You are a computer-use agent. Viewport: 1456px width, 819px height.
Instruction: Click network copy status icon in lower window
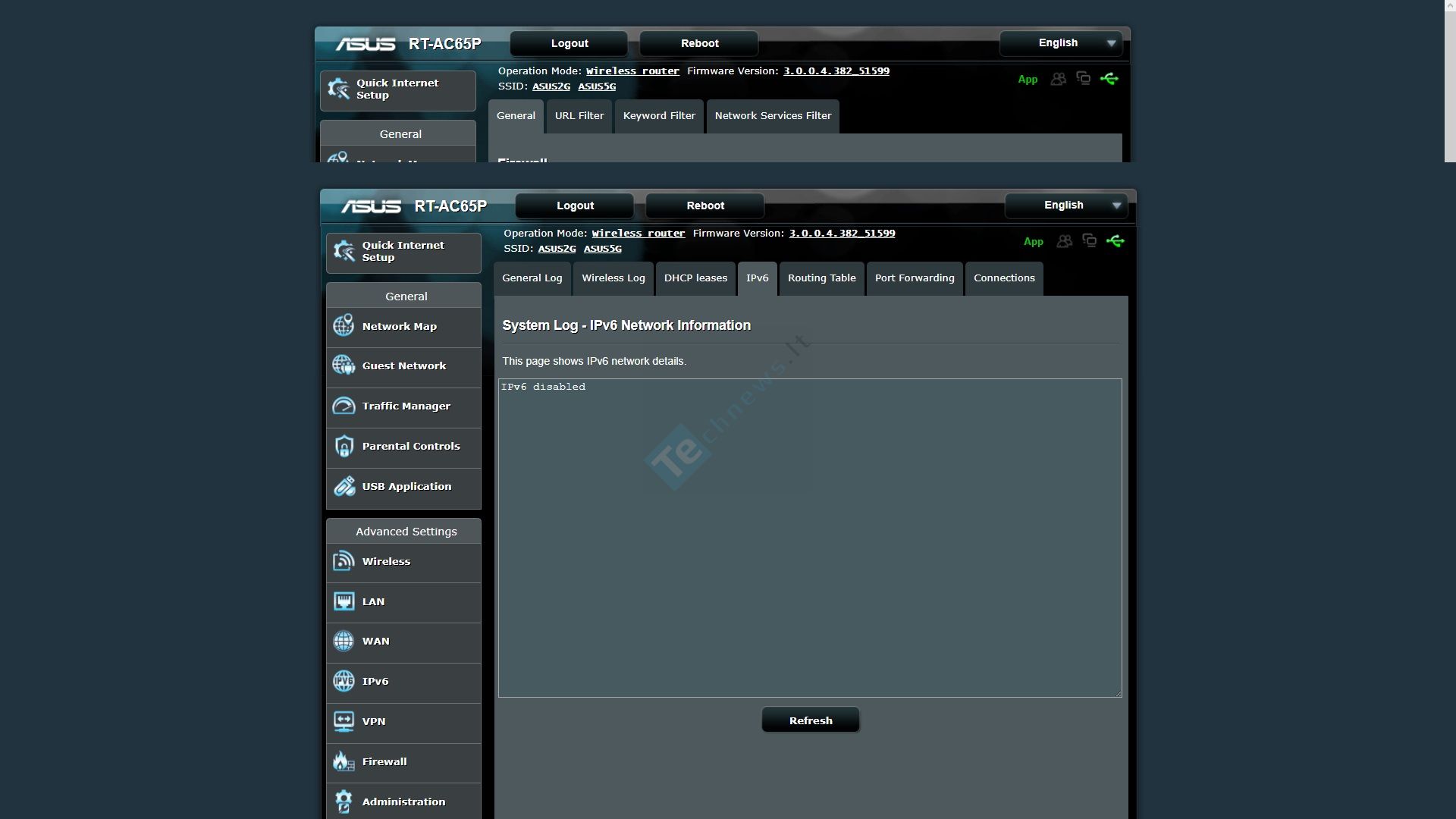point(1090,240)
